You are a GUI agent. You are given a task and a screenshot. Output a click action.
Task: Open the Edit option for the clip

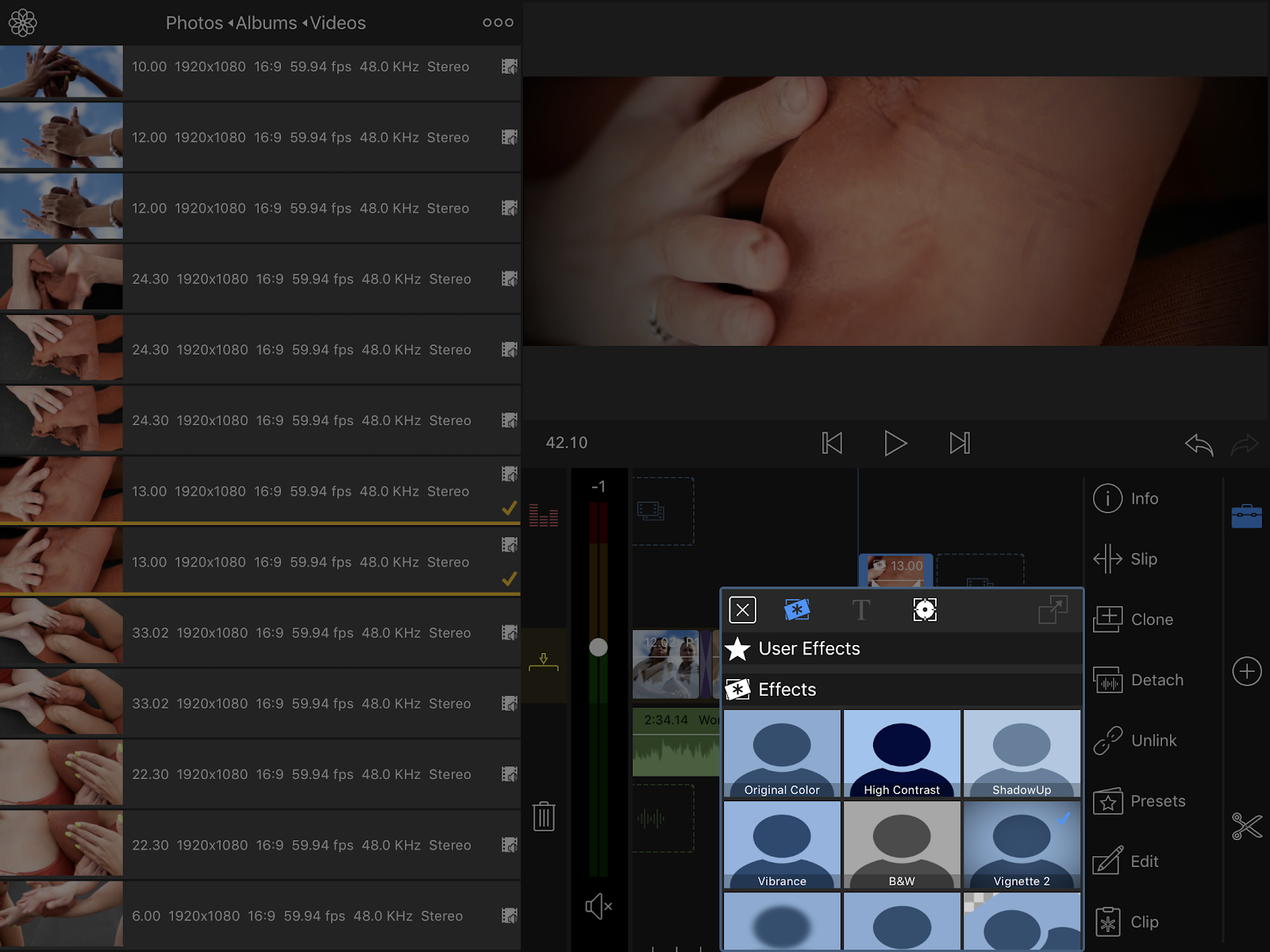(1126, 862)
